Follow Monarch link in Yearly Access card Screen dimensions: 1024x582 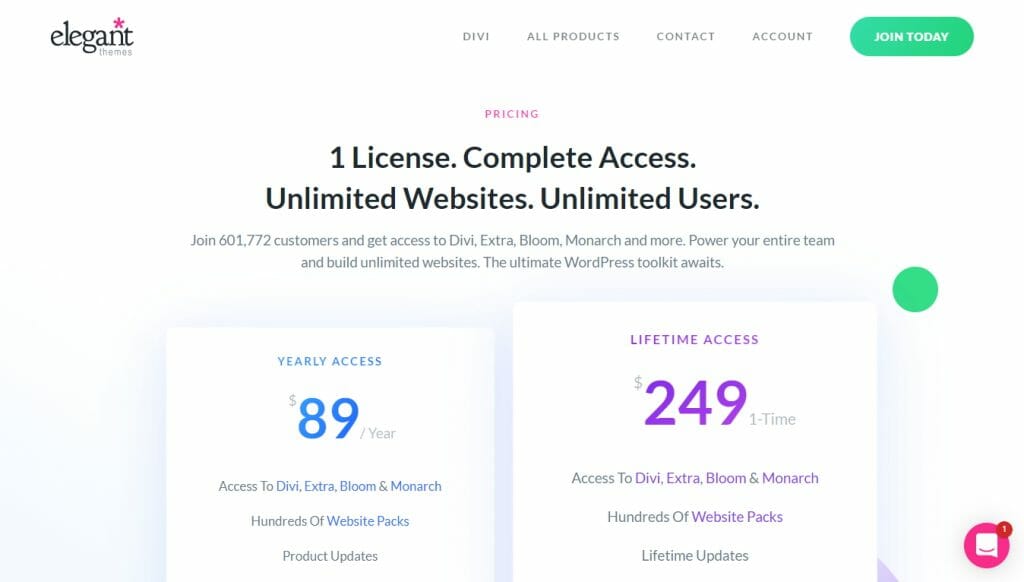point(416,486)
